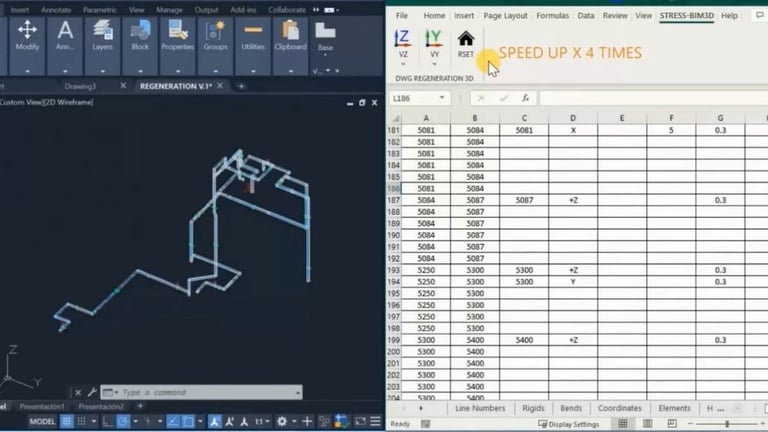Toggle 2D object snap in status bar
768x432 pixels.
[188, 421]
